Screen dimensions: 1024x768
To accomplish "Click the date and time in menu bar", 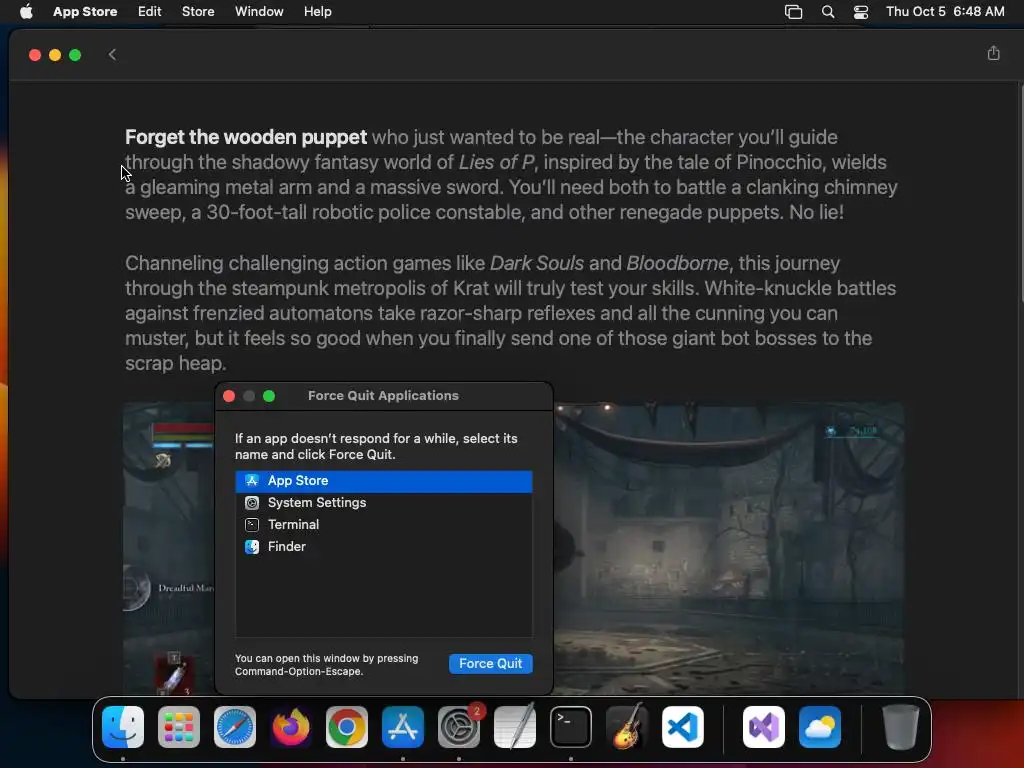I will point(945,12).
